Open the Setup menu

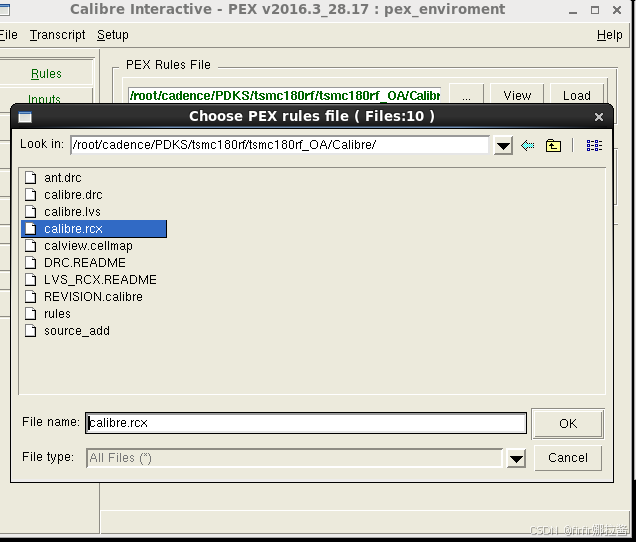pos(113,35)
